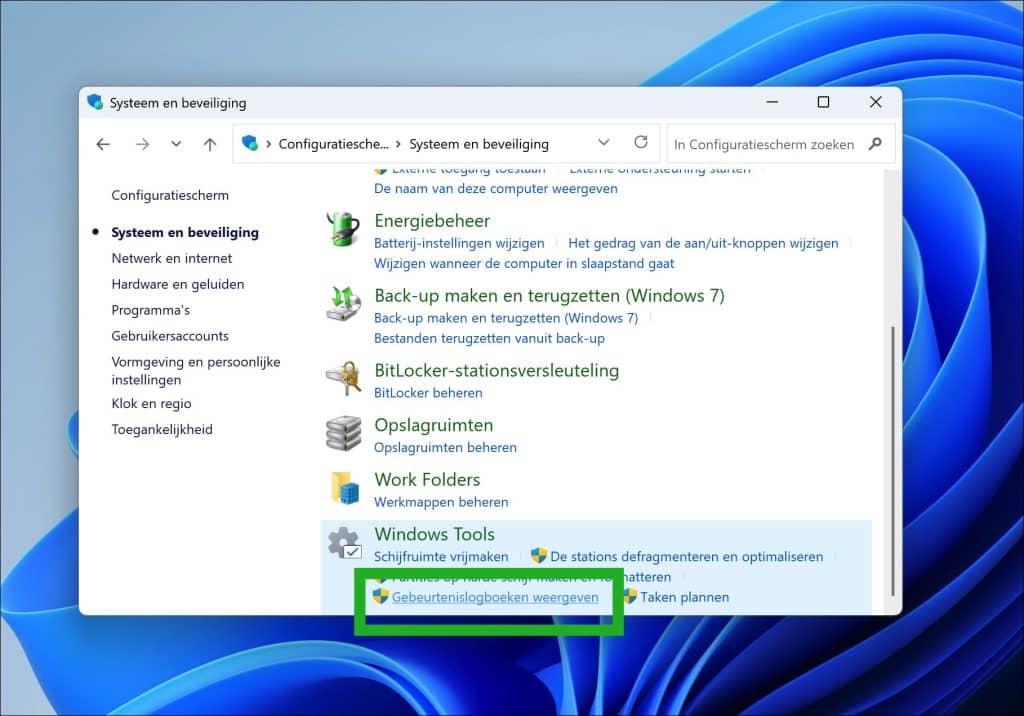Viewport: 1024px width, 716px height.
Task: Open Taken plannen link
Action: pos(684,597)
